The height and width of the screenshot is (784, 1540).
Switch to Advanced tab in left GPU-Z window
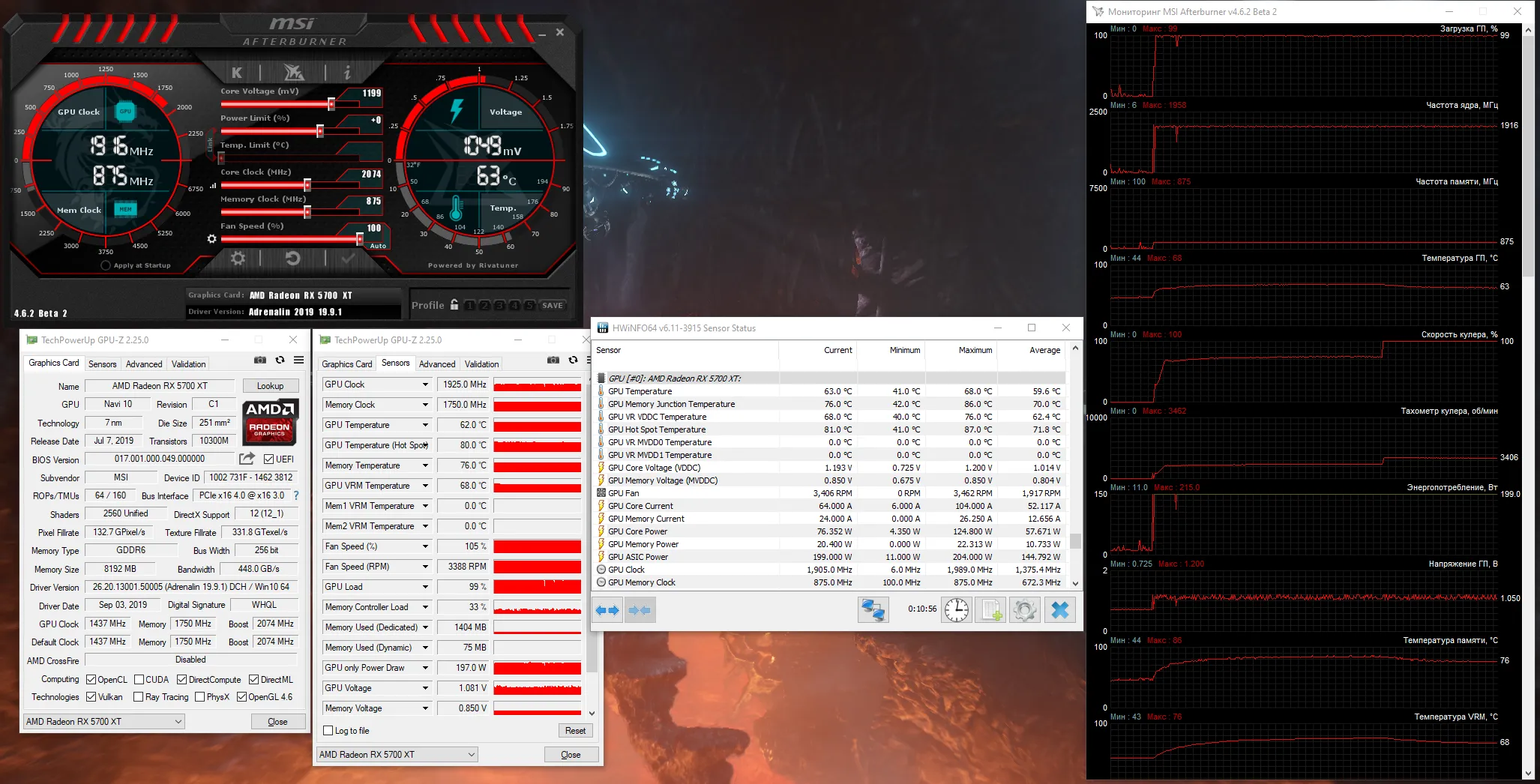pyautogui.click(x=144, y=364)
